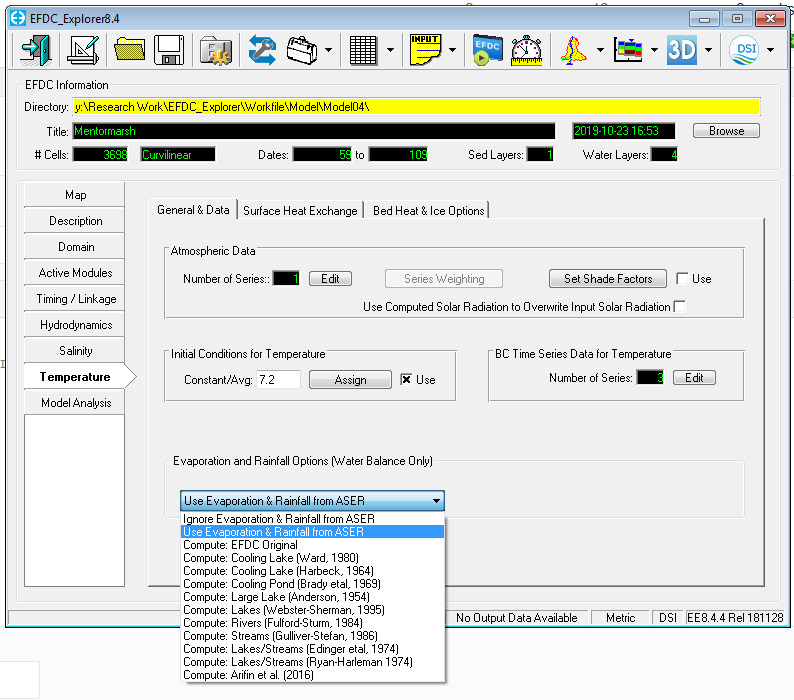Open the Active Modules section

click(74, 273)
